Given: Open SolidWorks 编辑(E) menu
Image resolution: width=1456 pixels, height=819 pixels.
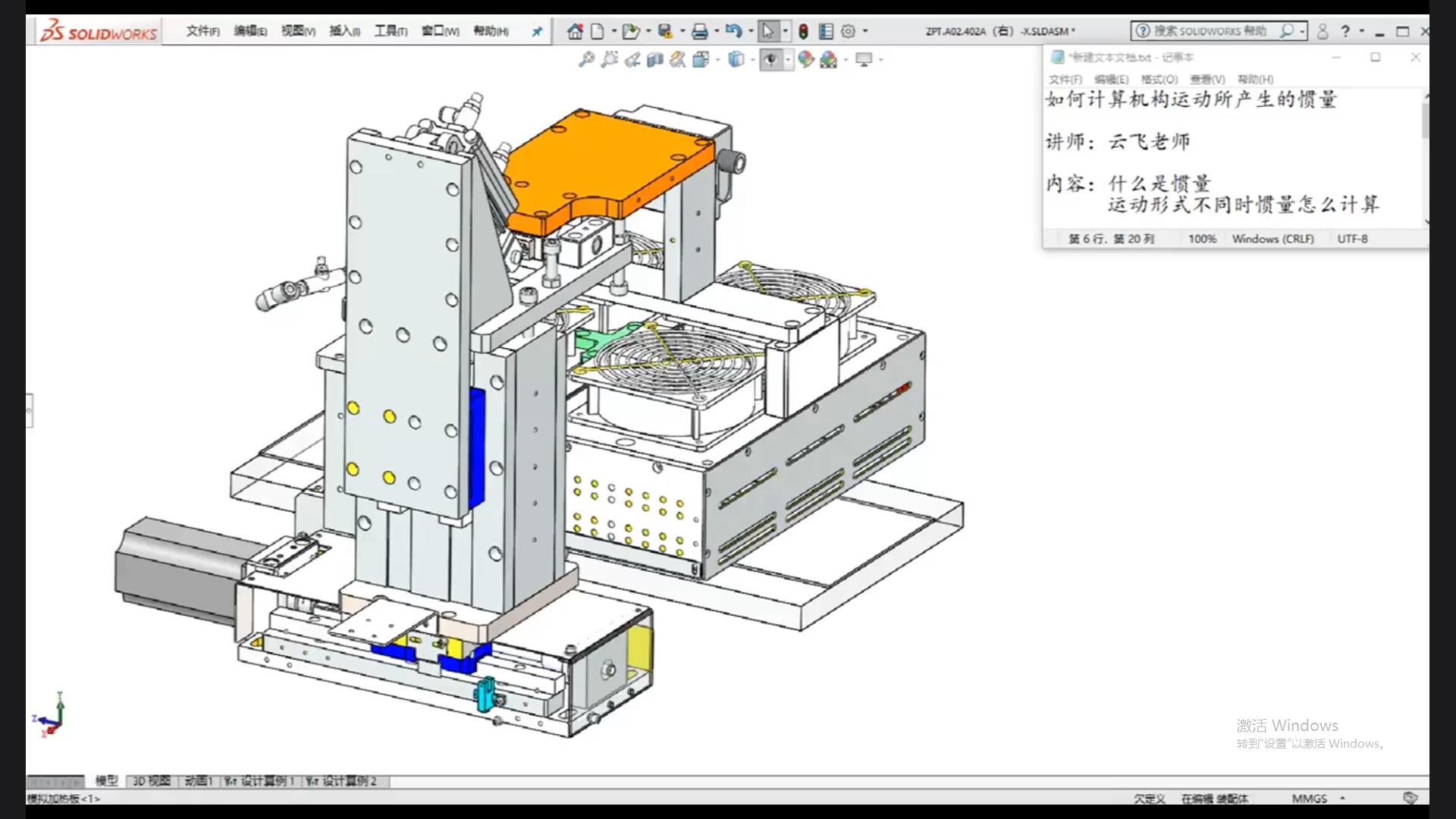Looking at the screenshot, I should point(250,31).
